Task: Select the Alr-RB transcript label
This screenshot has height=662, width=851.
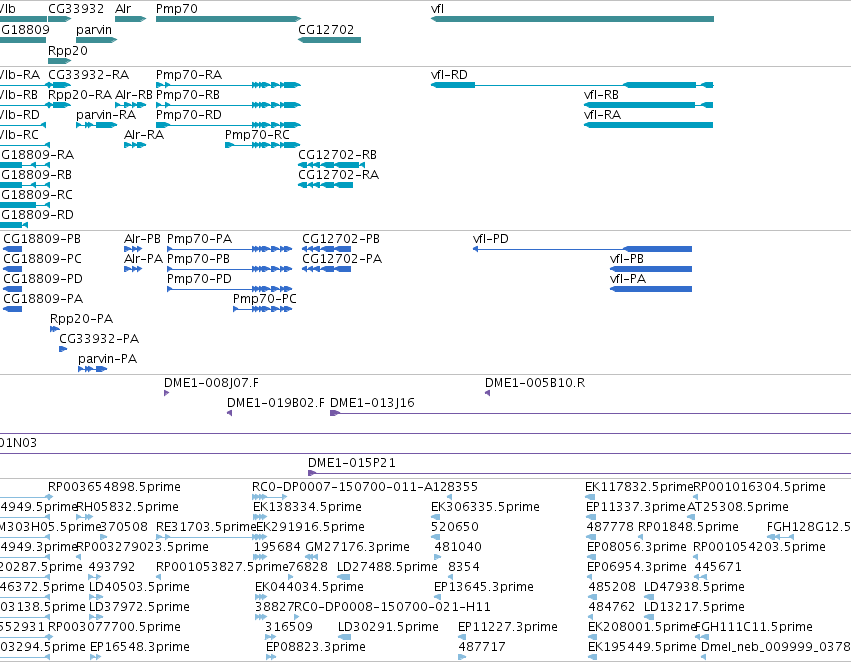Action: pos(134,95)
